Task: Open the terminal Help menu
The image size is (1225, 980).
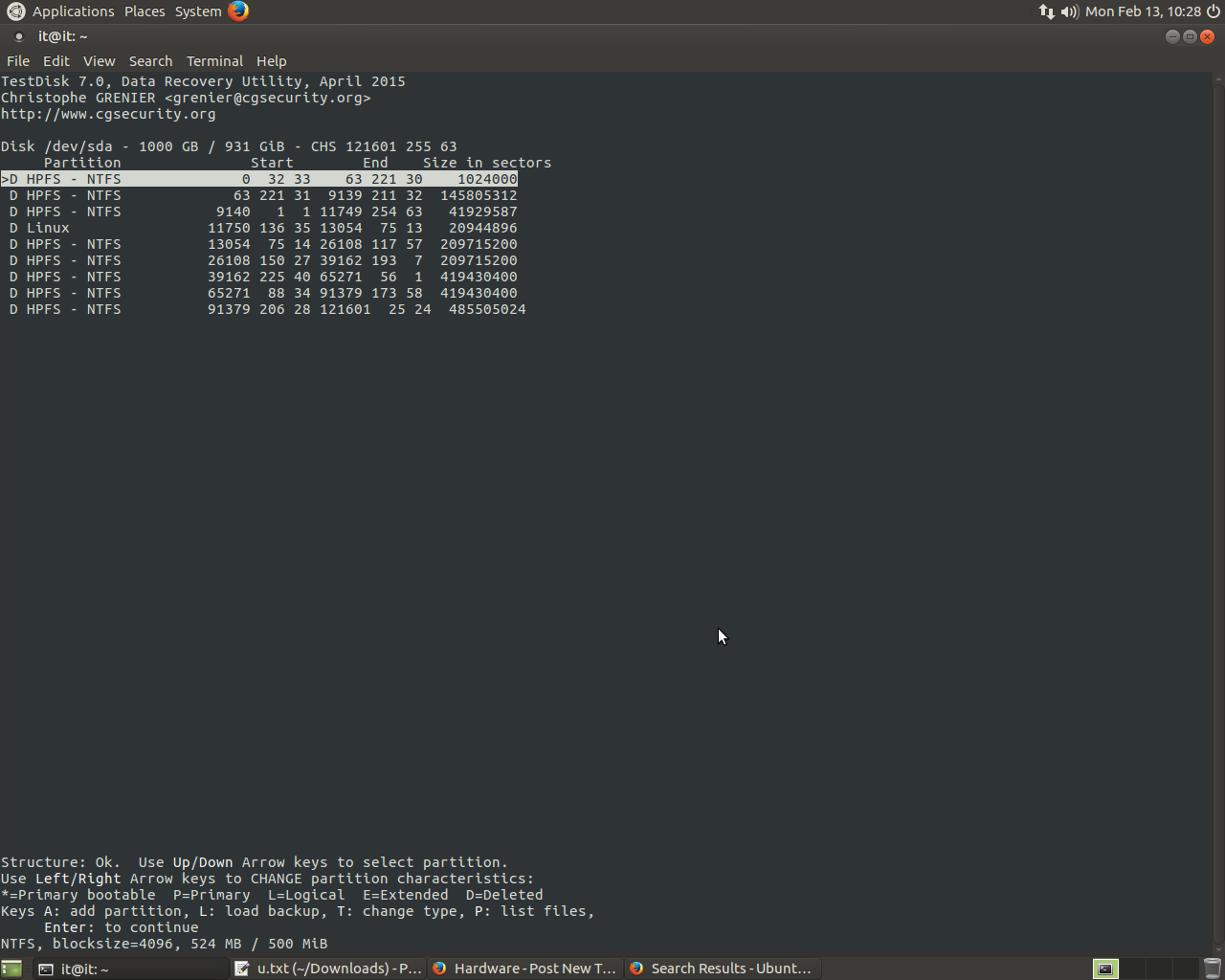Action: coord(271,61)
